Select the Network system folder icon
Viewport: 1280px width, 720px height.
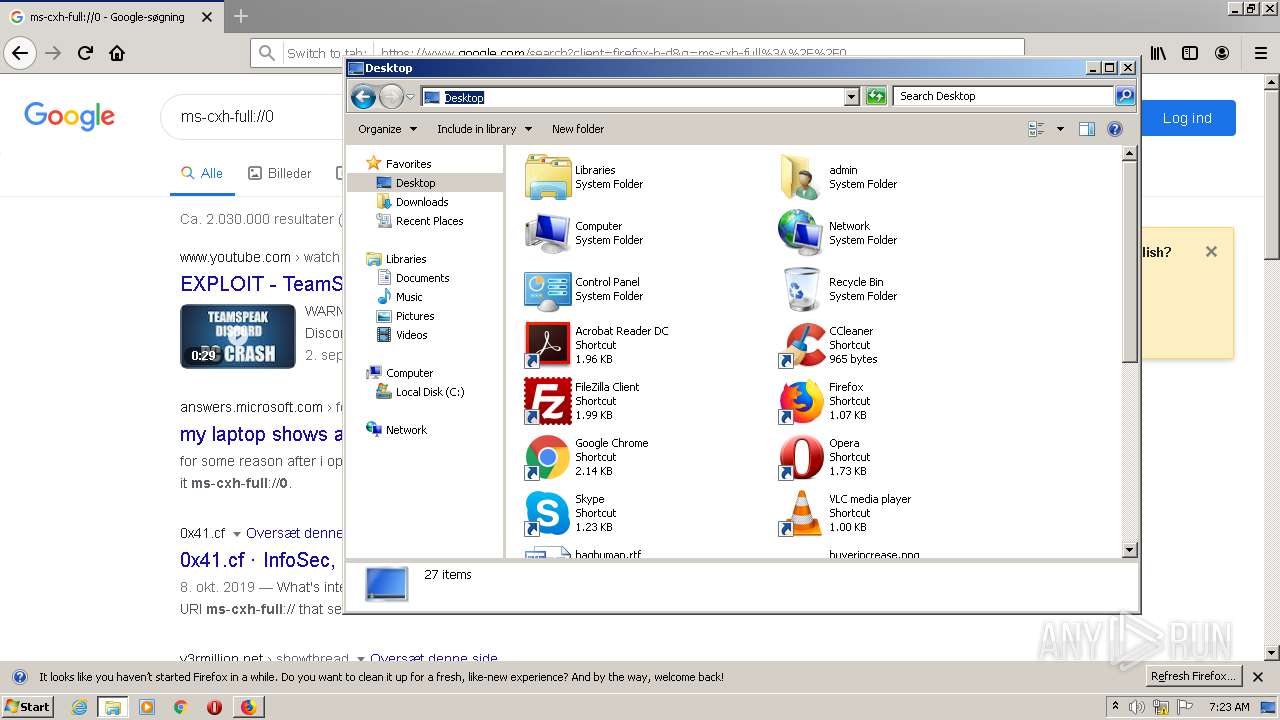point(801,233)
